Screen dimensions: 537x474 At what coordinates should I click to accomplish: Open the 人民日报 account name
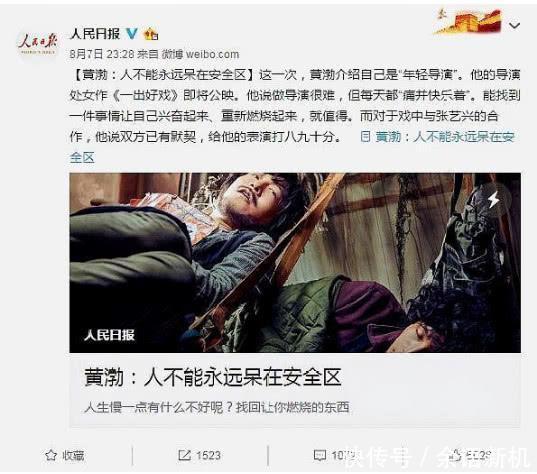95,34
